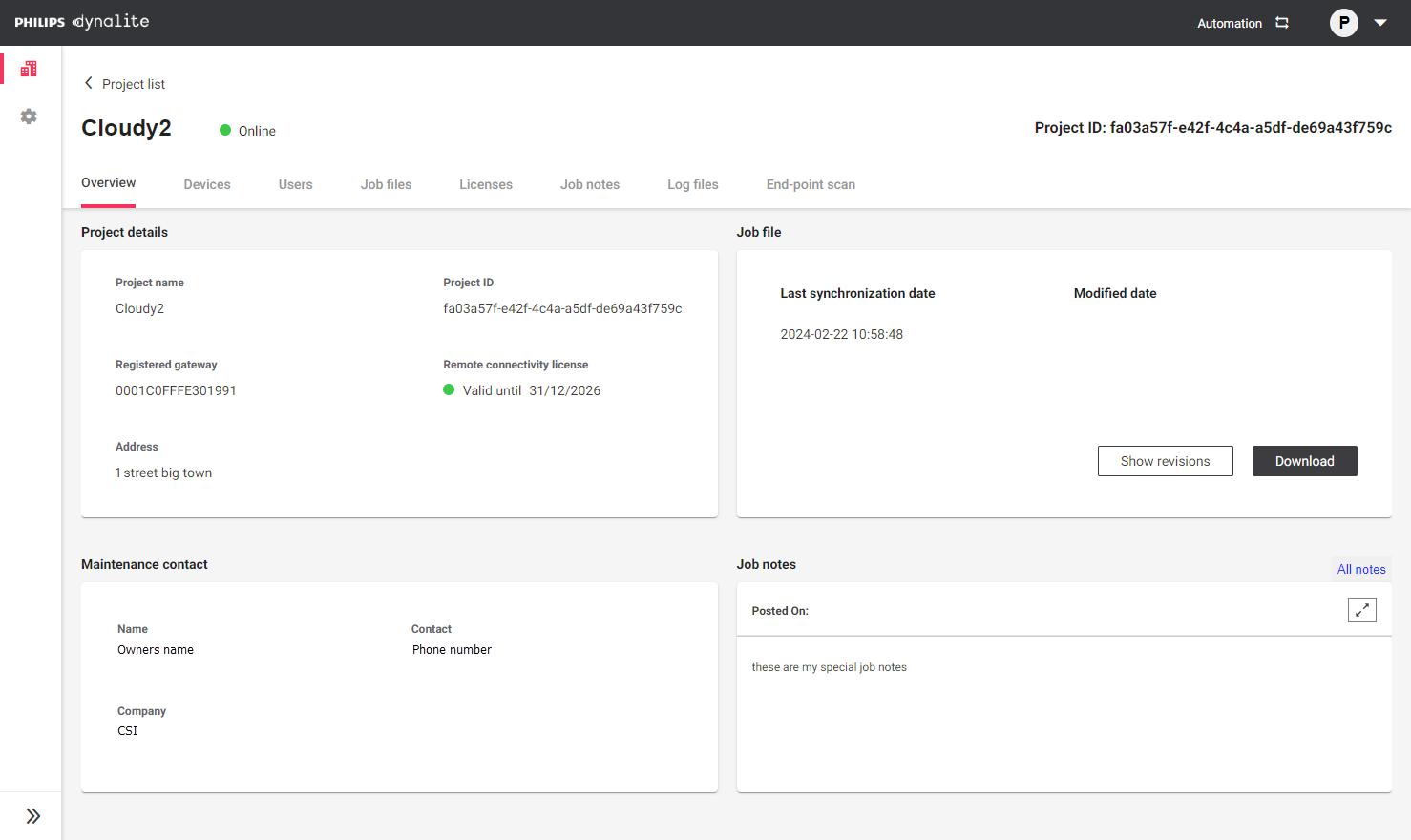Show revisions of the job file

(1165, 460)
